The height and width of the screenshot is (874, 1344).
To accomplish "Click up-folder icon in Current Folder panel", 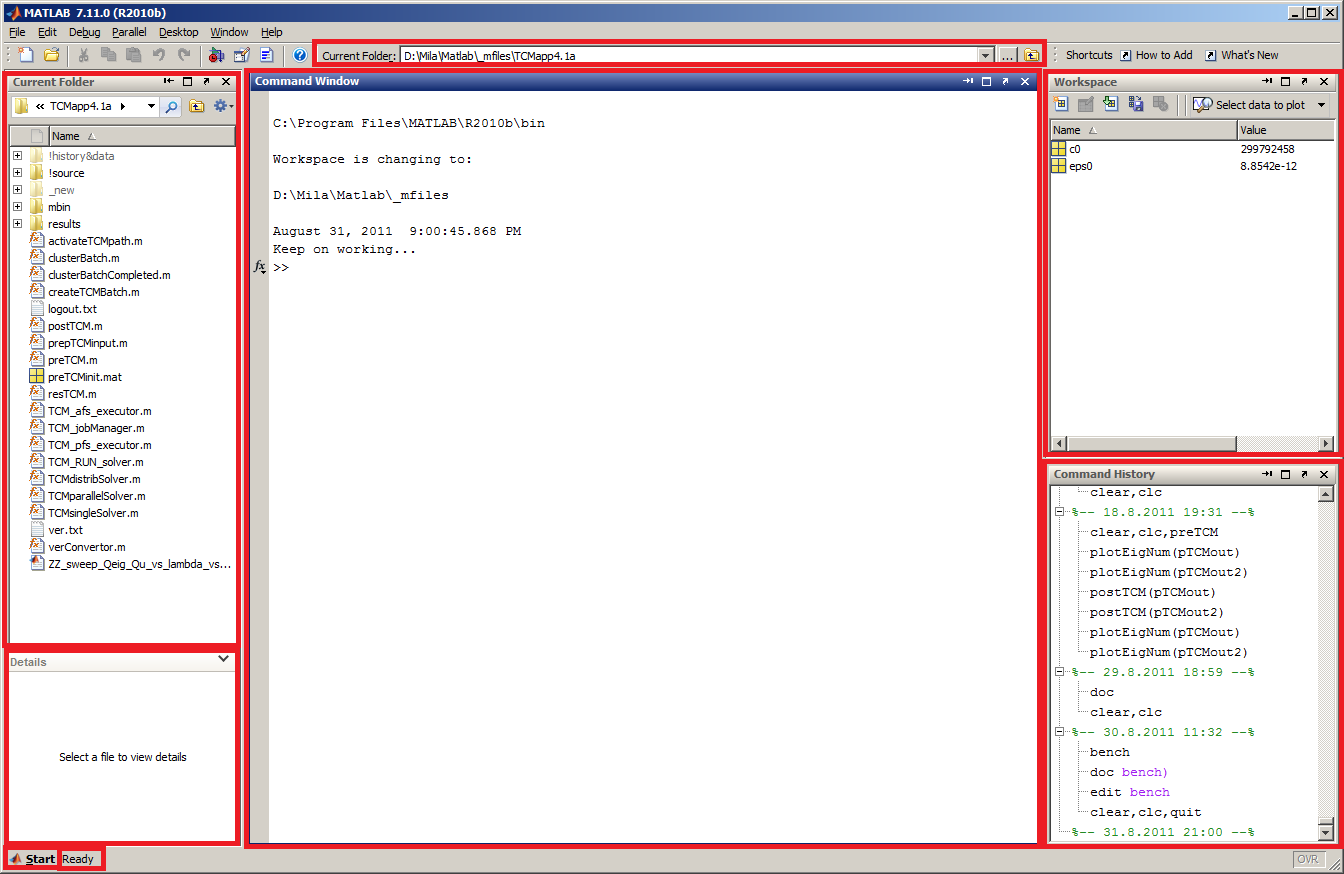I will pos(197,106).
